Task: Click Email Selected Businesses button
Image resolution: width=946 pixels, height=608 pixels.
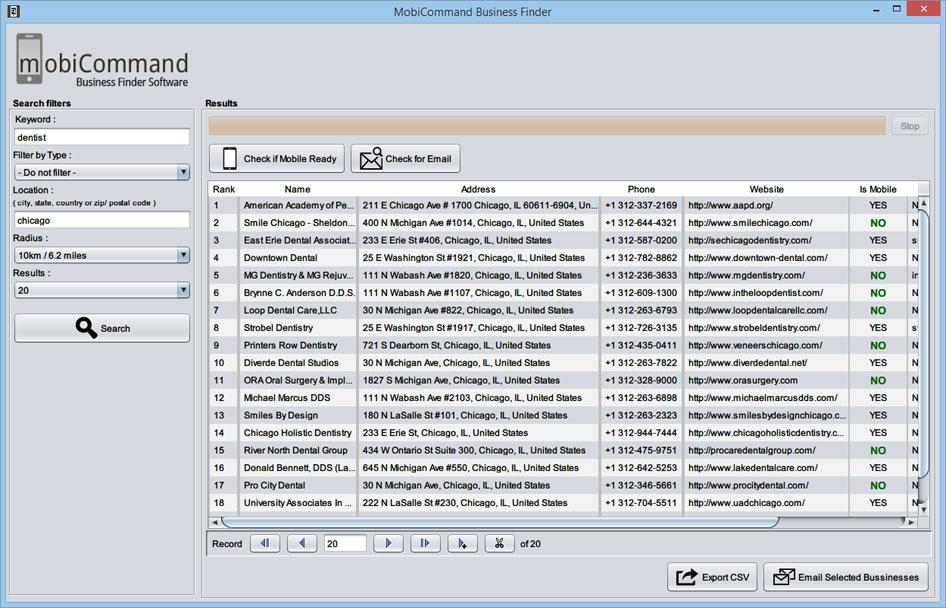Action: 846,577
